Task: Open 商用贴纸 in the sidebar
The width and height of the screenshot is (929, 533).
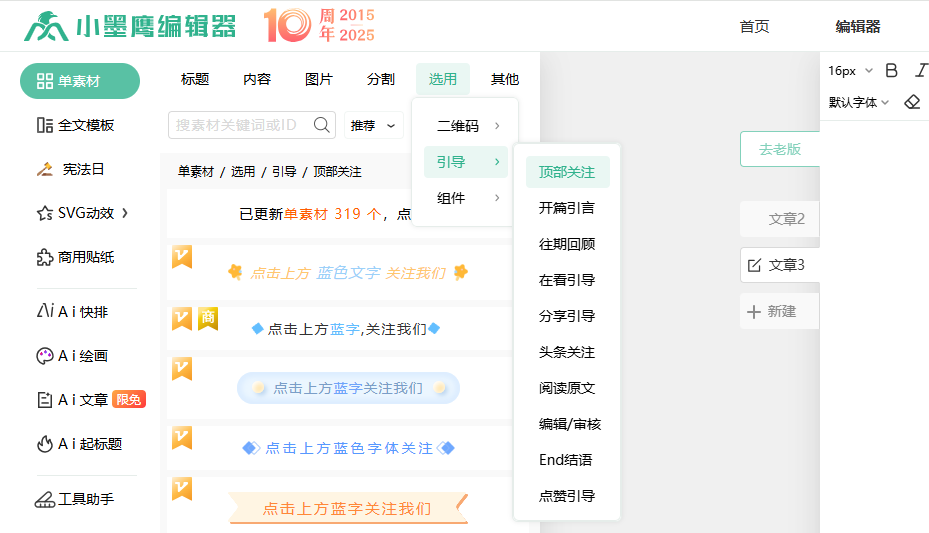Action: (75, 257)
